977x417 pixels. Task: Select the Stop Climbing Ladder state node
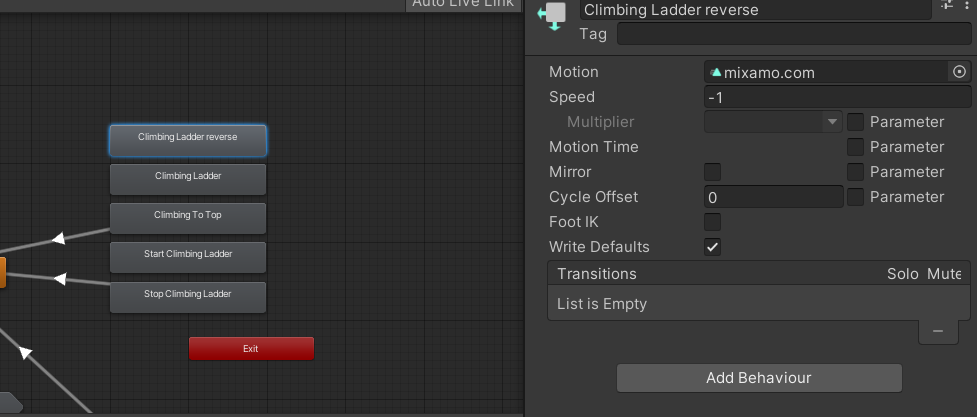188,295
